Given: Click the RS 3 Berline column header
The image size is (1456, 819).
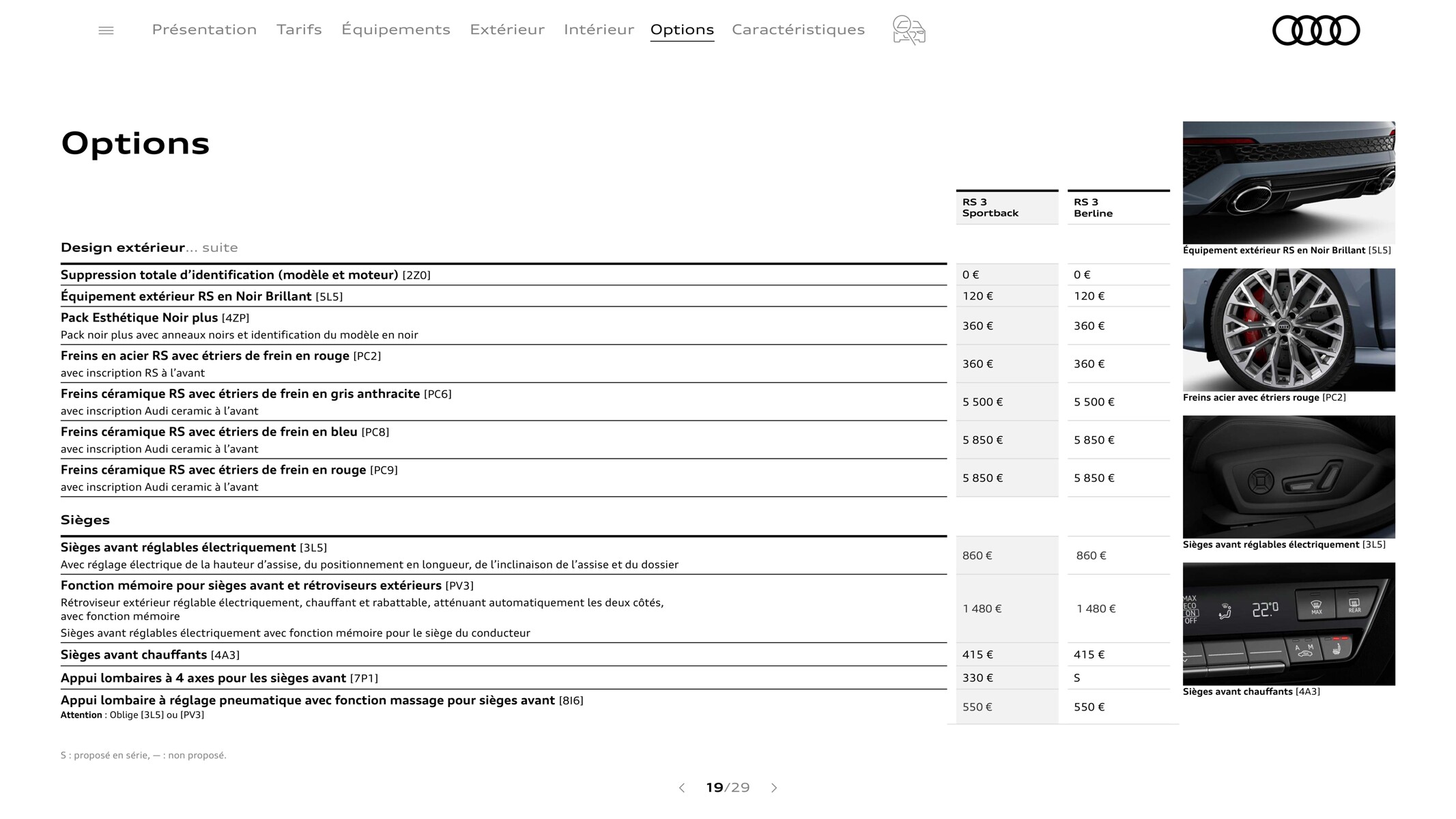Looking at the screenshot, I should pyautogui.click(x=1118, y=207).
